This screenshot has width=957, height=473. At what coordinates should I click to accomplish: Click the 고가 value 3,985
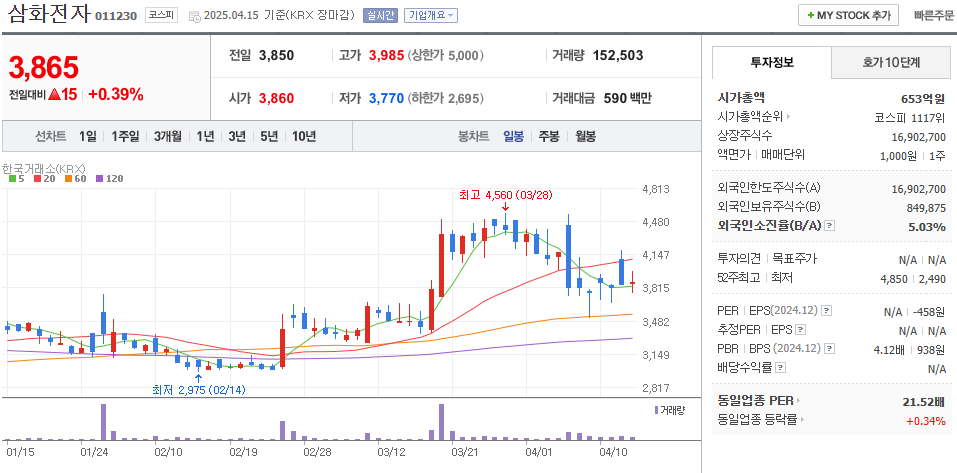pos(386,56)
